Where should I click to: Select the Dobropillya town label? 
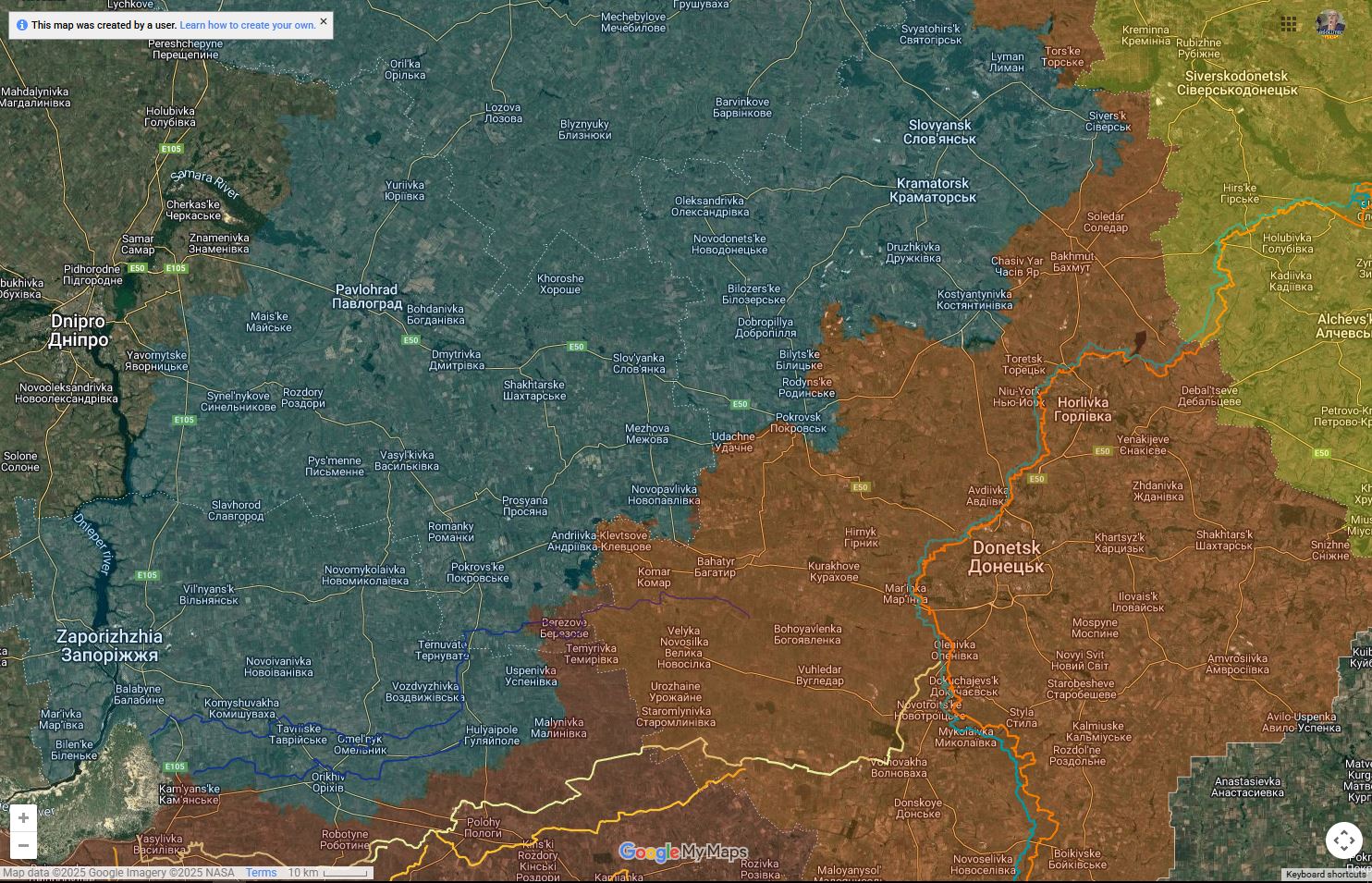766,327
